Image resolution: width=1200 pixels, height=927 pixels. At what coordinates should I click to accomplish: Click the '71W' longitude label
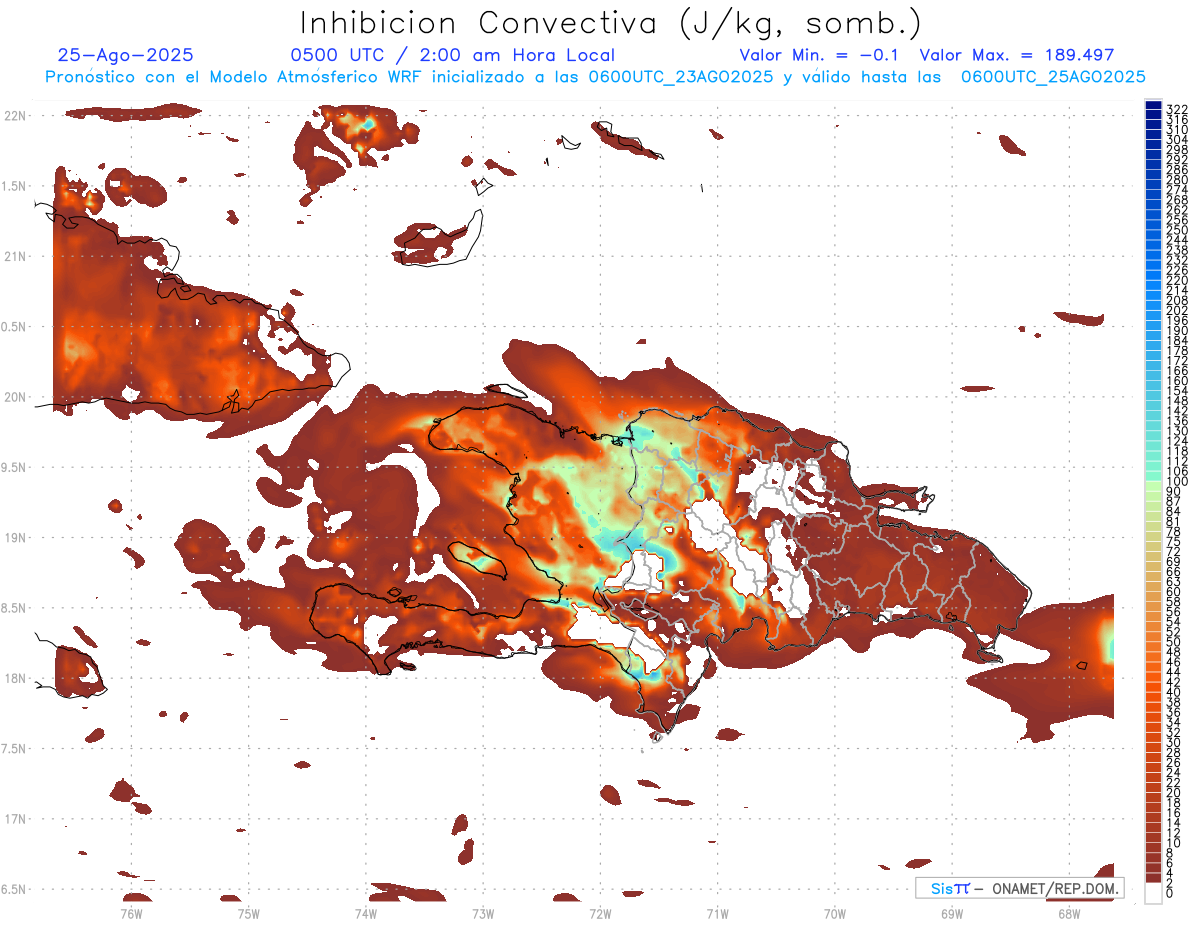pos(717,913)
